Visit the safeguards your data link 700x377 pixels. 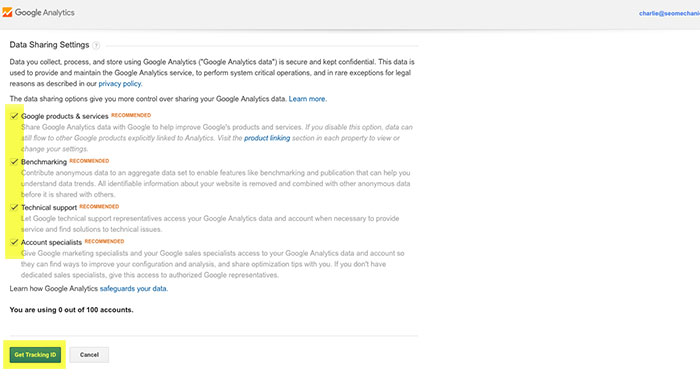pos(133,289)
